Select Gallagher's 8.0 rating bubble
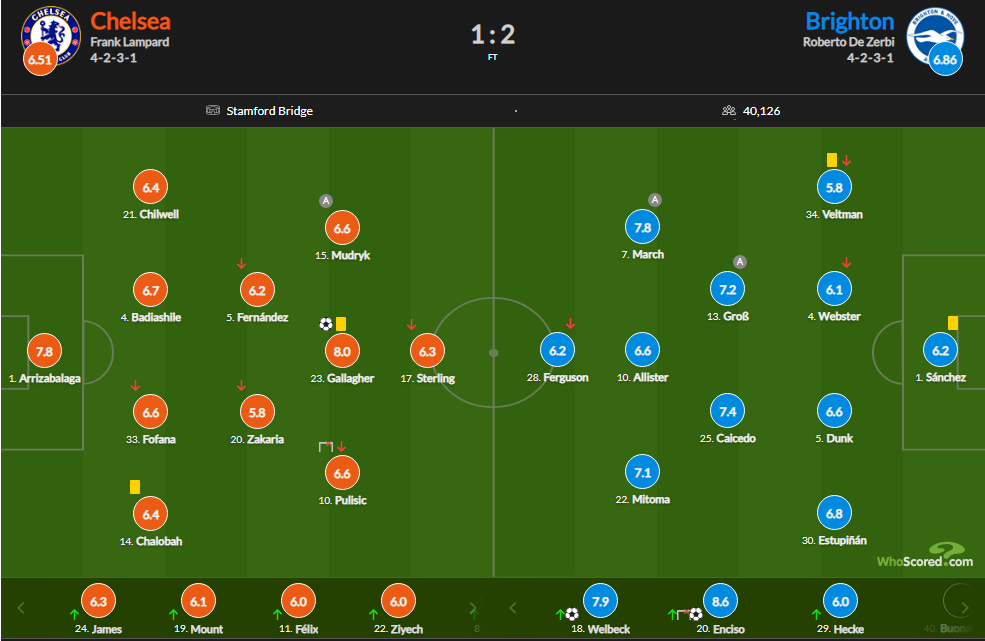This screenshot has width=985, height=641. pyautogui.click(x=342, y=351)
